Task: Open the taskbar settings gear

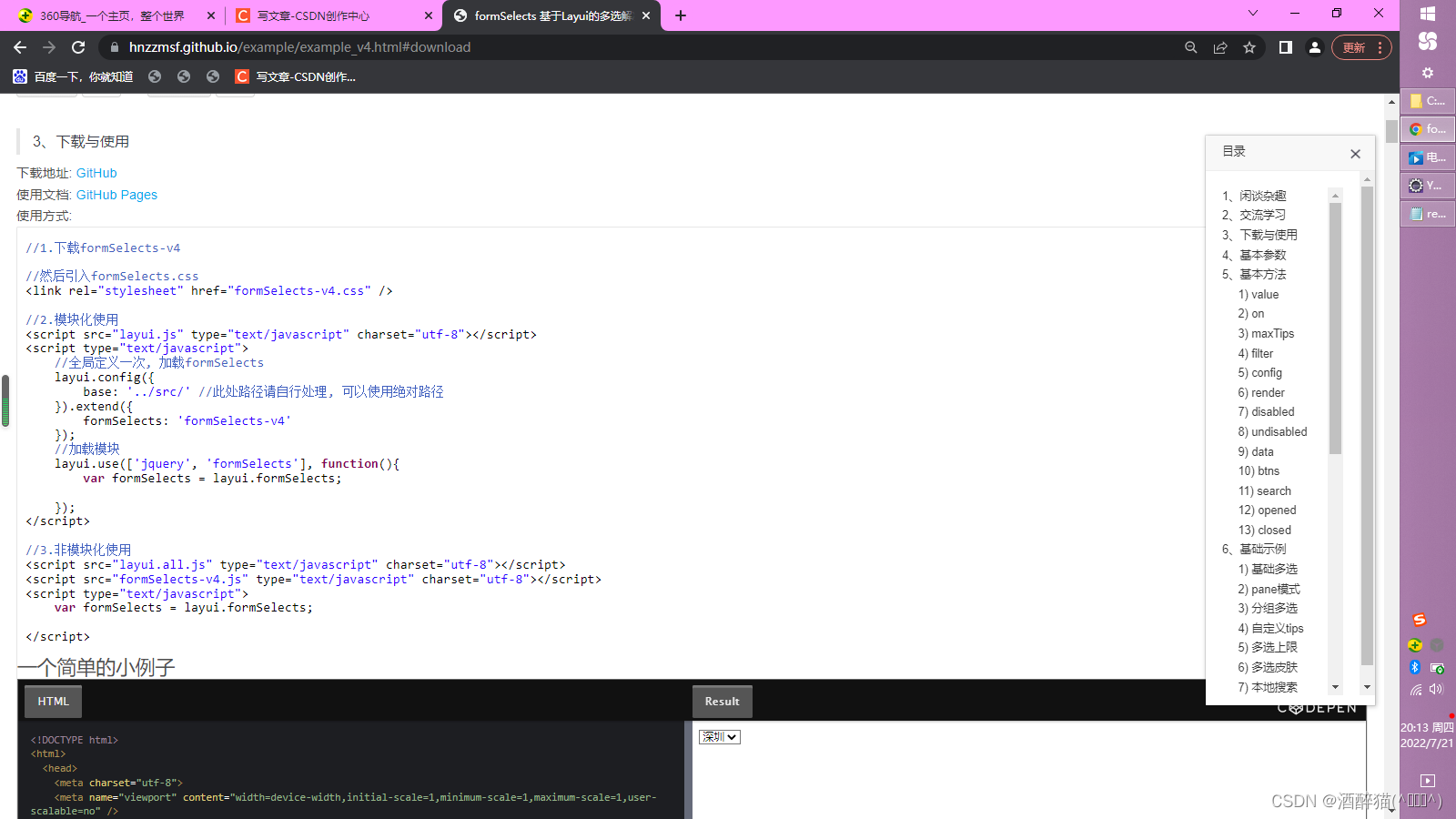Action: (1428, 73)
